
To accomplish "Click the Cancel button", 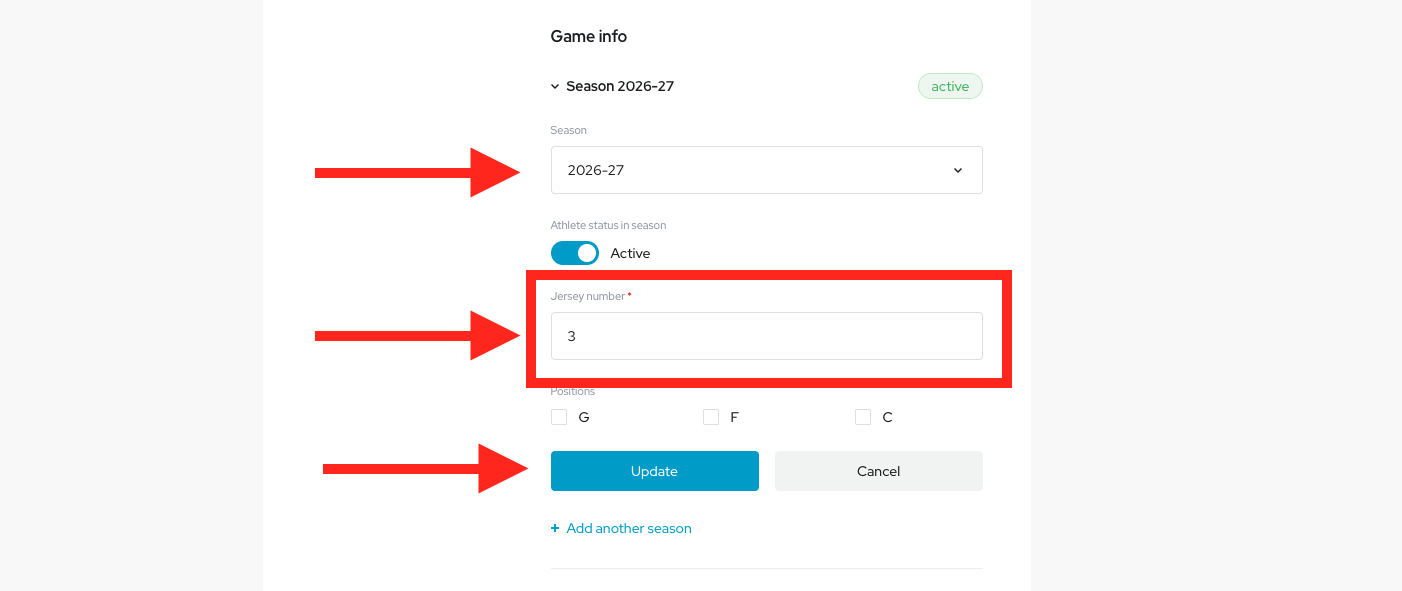I will coord(879,471).
